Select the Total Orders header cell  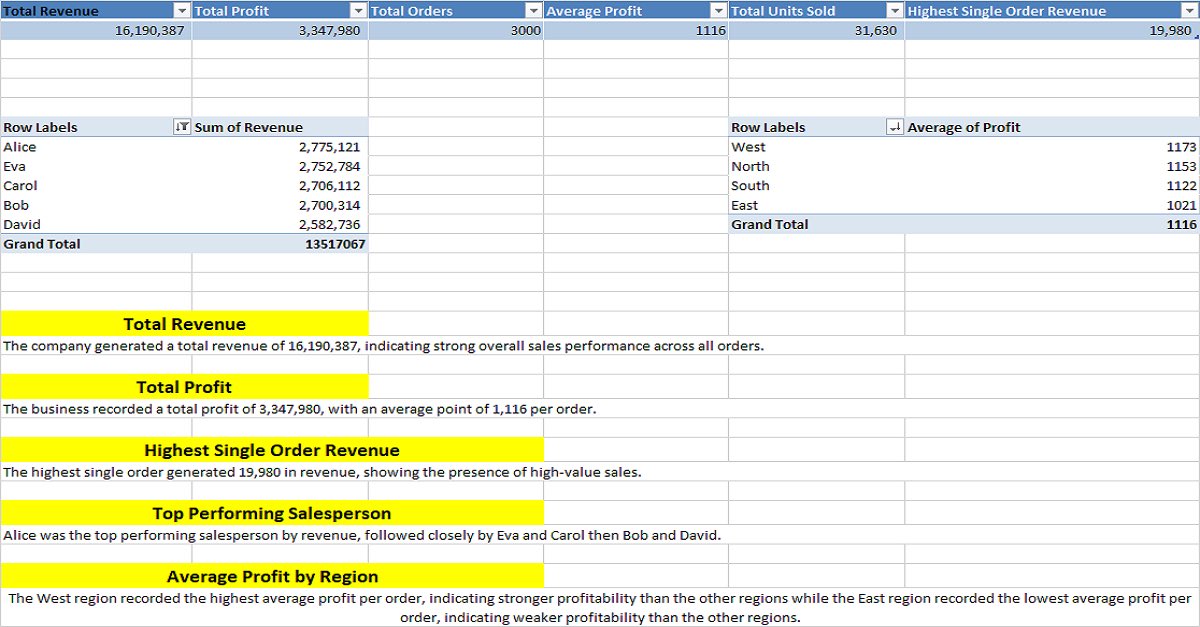(456, 11)
